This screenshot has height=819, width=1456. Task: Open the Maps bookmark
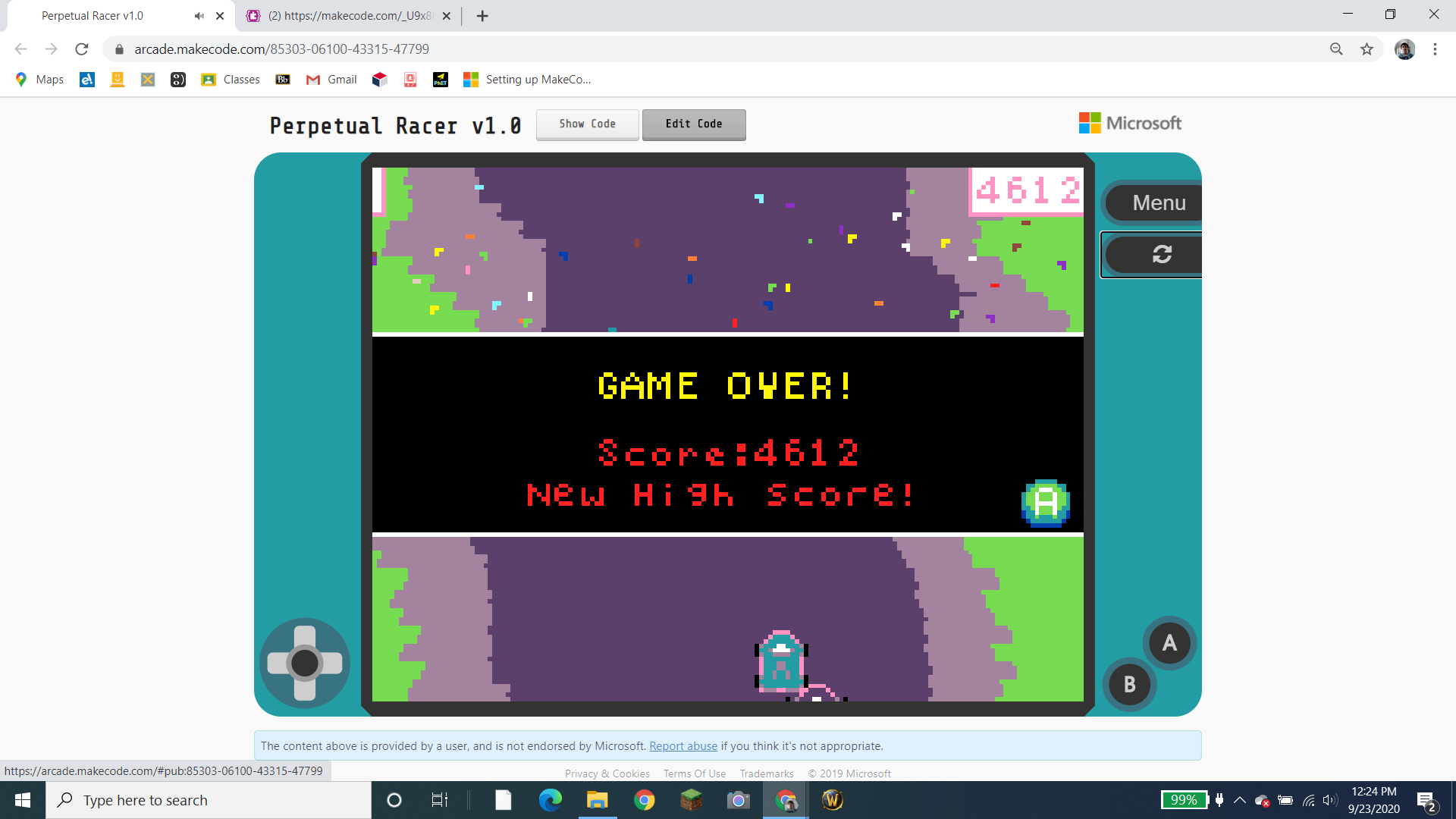point(39,80)
